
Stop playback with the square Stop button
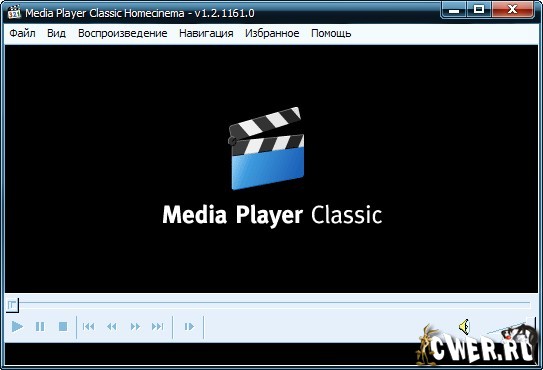pos(63,326)
